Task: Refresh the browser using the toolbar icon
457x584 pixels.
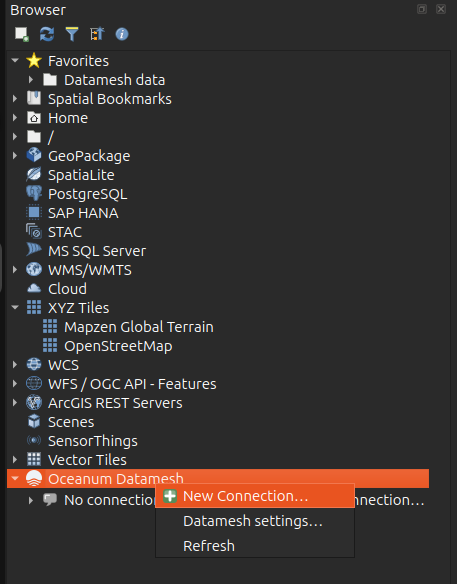Action: [x=47, y=34]
